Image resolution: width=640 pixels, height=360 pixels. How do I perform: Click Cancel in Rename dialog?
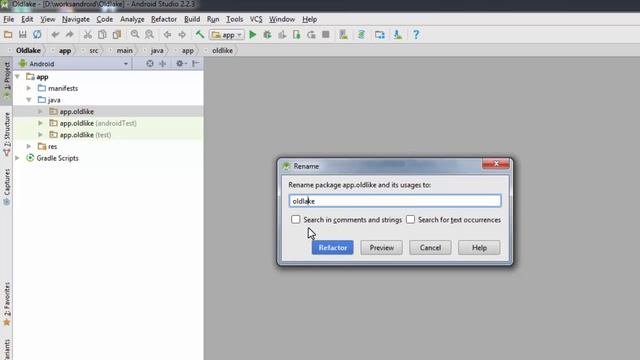430,247
